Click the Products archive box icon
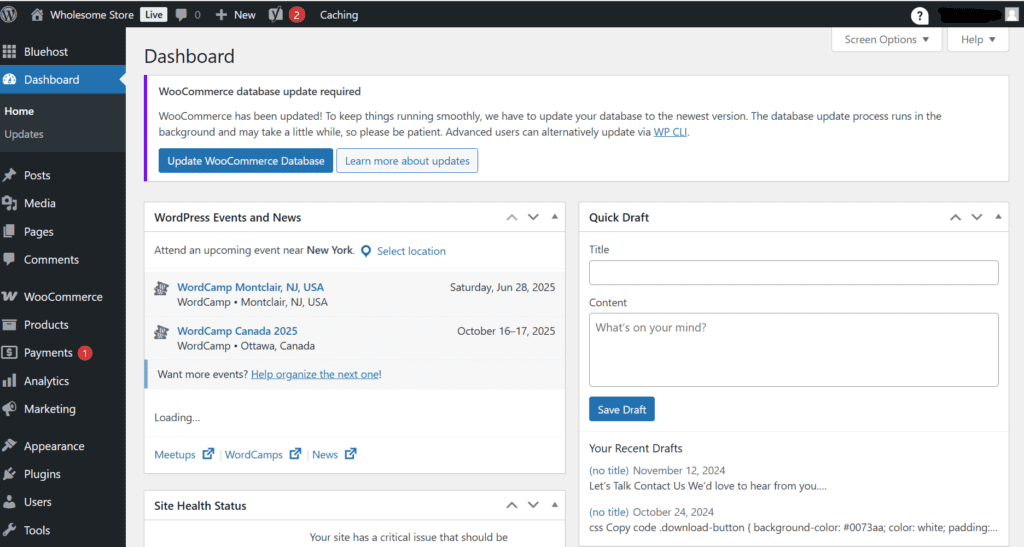 [x=9, y=324]
